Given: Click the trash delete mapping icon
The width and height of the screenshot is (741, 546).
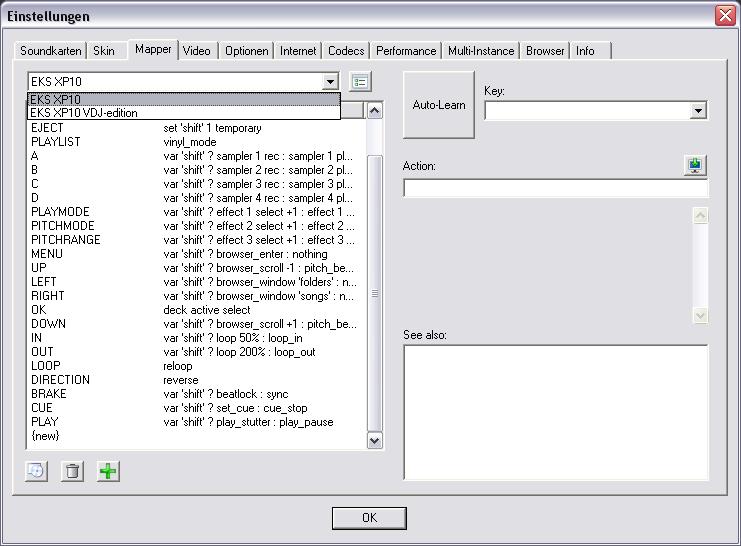Looking at the screenshot, I should (72, 471).
